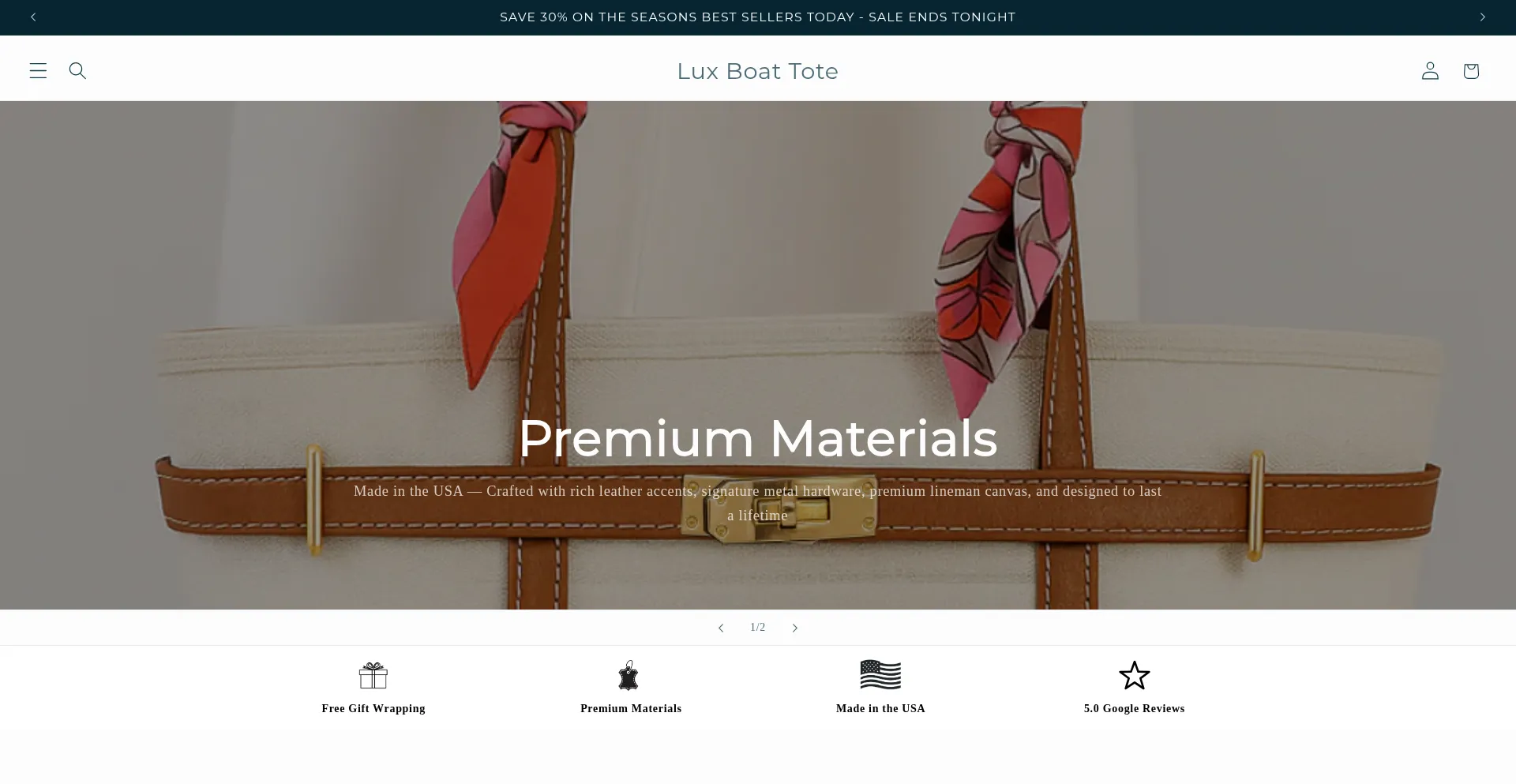
Task: Show next announcement in top bar
Action: pyautogui.click(x=1482, y=17)
